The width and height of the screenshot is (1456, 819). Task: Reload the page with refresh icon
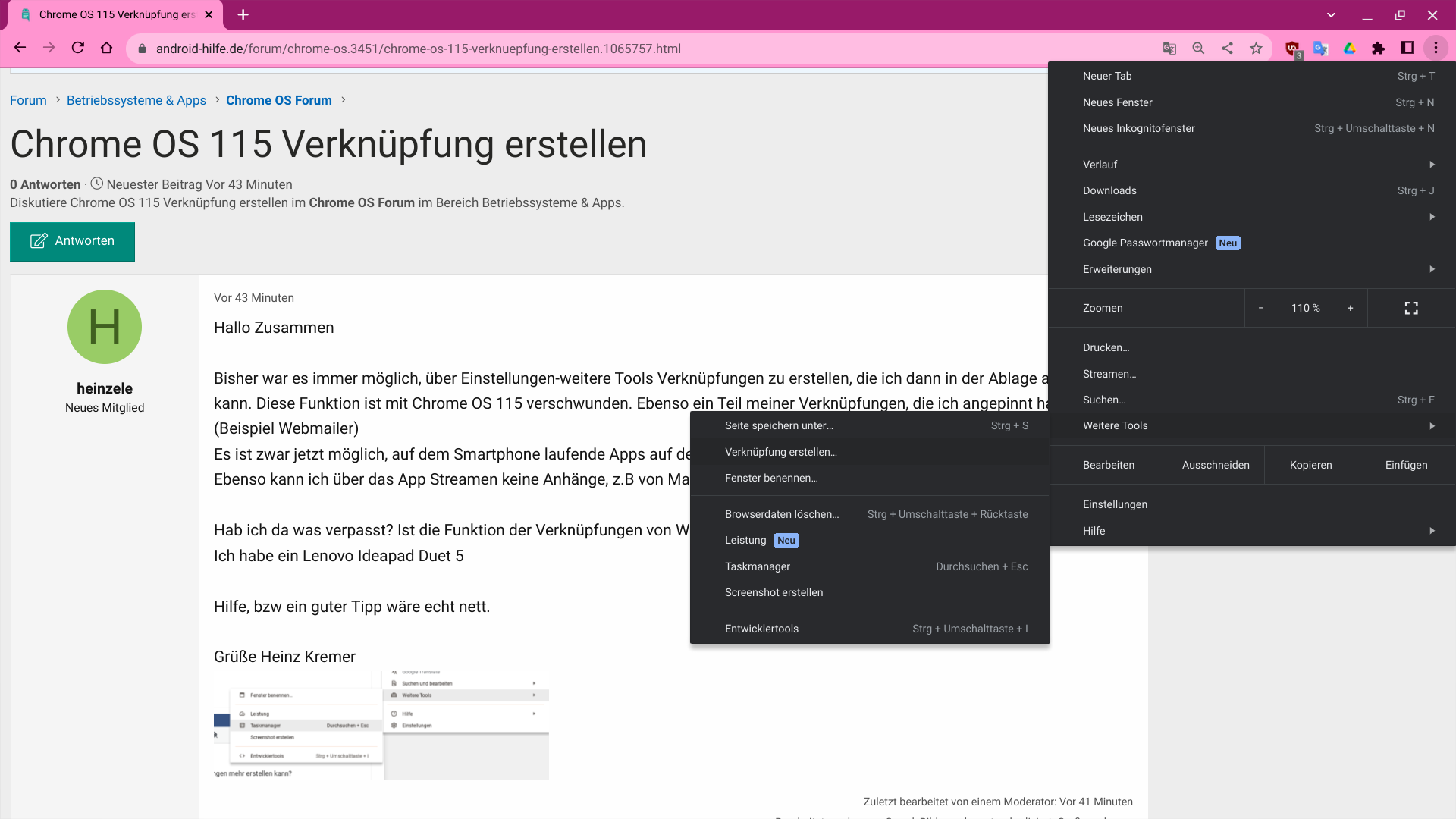77,49
